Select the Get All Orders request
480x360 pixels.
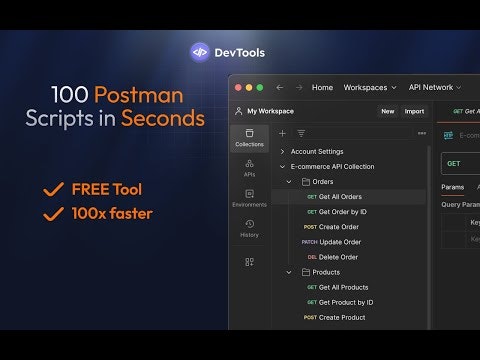coord(349,197)
